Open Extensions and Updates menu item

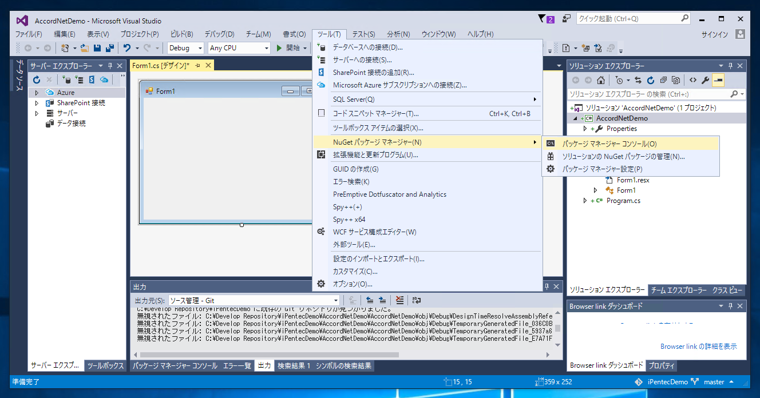(427, 155)
